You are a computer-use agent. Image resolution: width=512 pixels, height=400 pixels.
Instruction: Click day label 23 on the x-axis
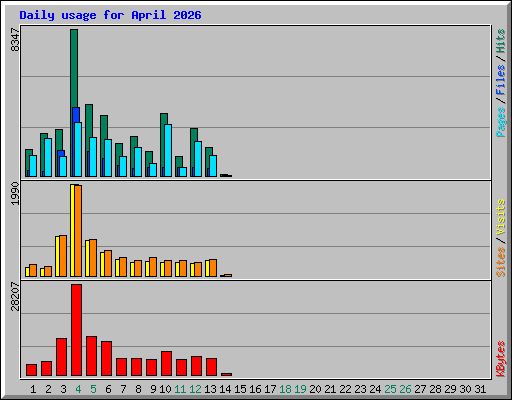pos(360,389)
